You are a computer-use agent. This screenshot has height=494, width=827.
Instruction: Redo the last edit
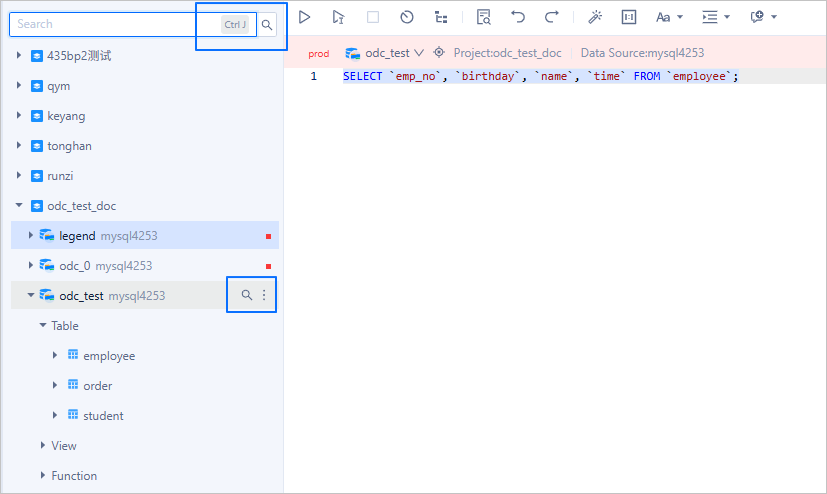[x=551, y=17]
